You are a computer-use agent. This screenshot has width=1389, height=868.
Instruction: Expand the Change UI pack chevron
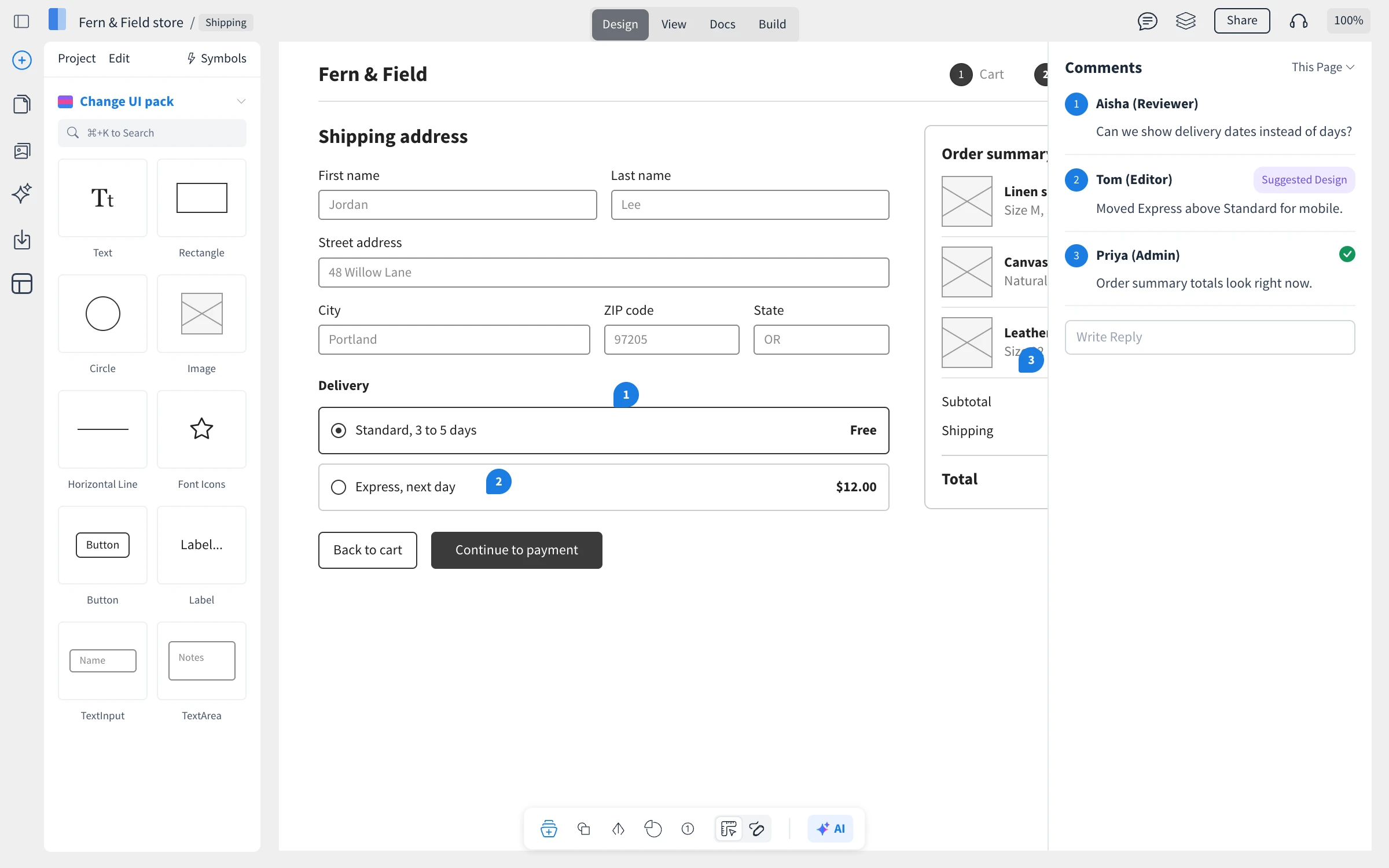click(241, 101)
